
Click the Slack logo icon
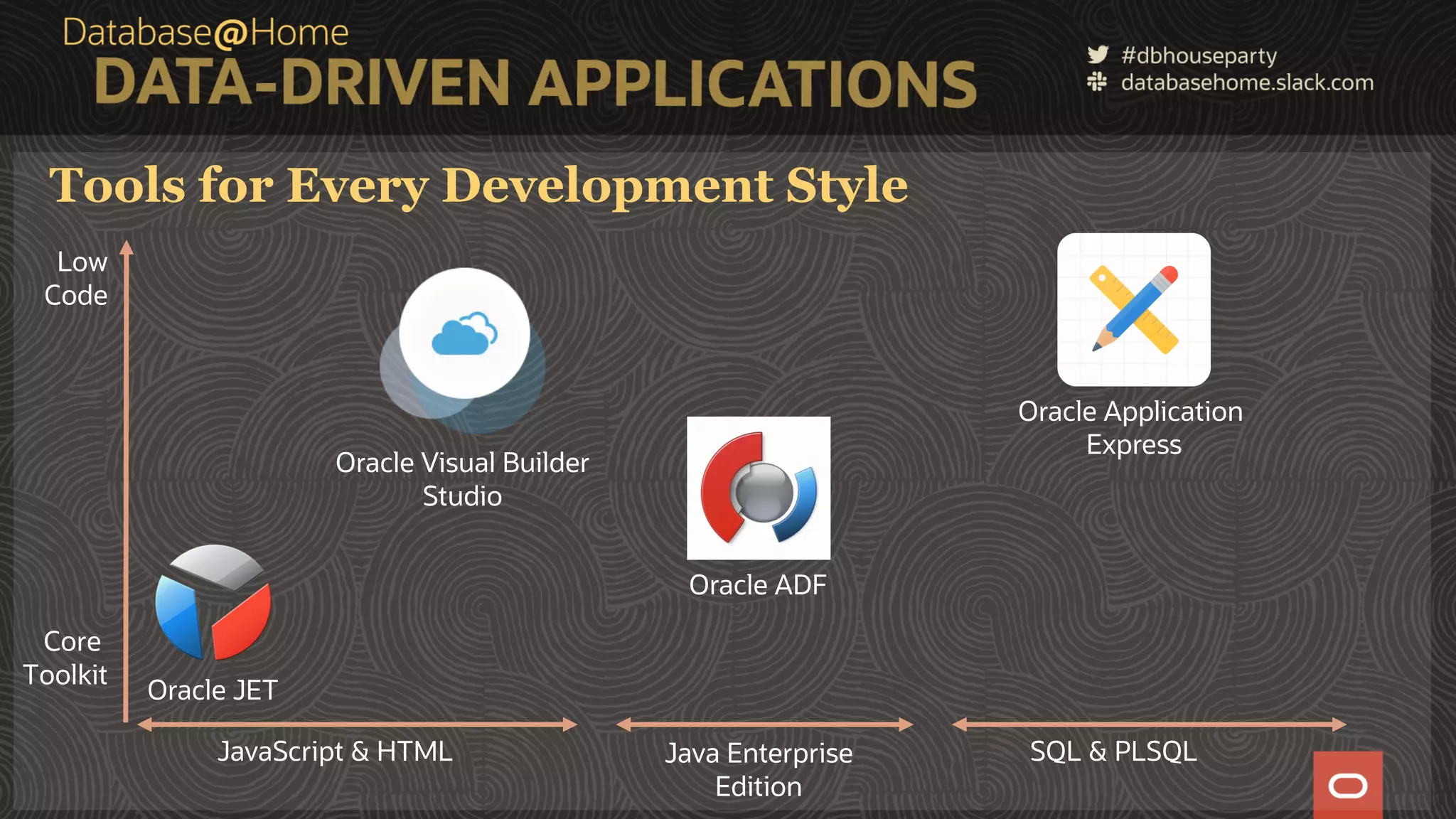pyautogui.click(x=1097, y=82)
